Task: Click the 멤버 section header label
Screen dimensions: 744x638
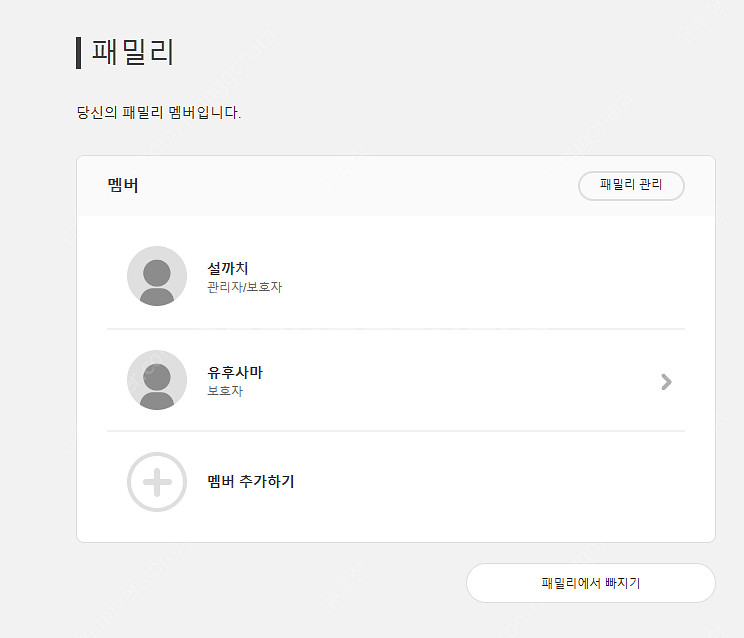Action: pyautogui.click(x=123, y=185)
